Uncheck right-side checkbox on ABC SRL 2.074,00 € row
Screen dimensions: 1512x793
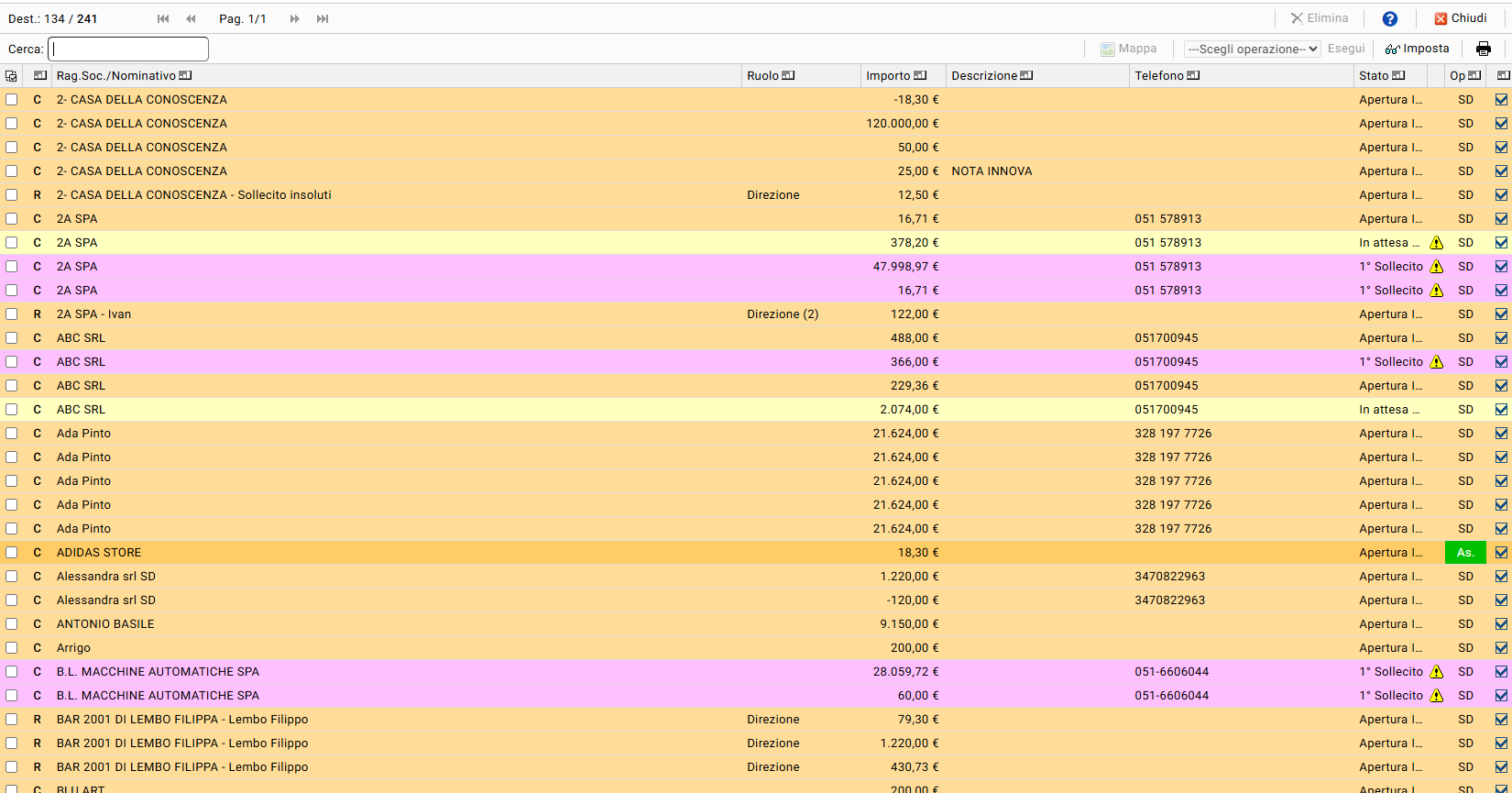click(1501, 410)
